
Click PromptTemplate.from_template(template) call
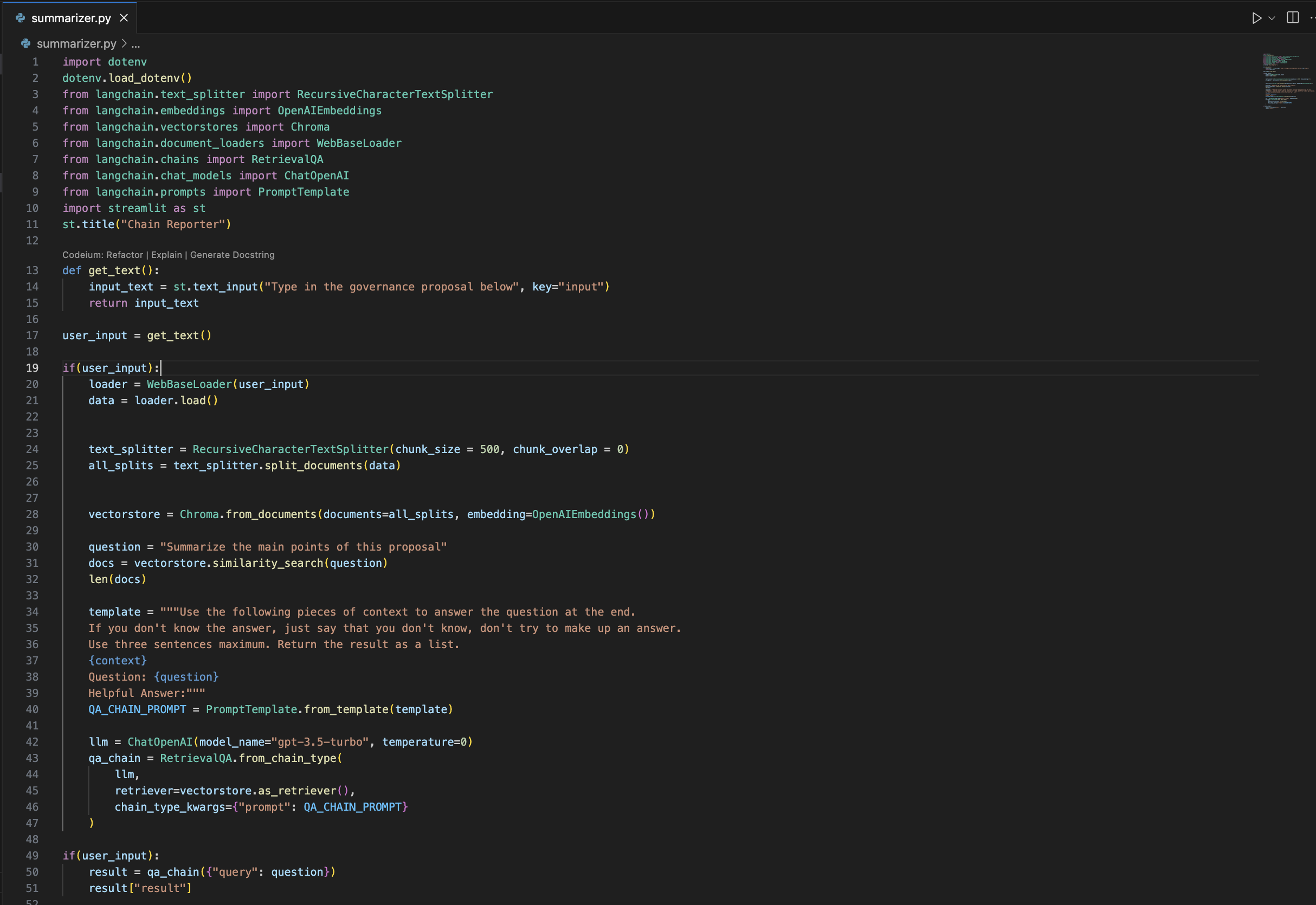coord(330,710)
